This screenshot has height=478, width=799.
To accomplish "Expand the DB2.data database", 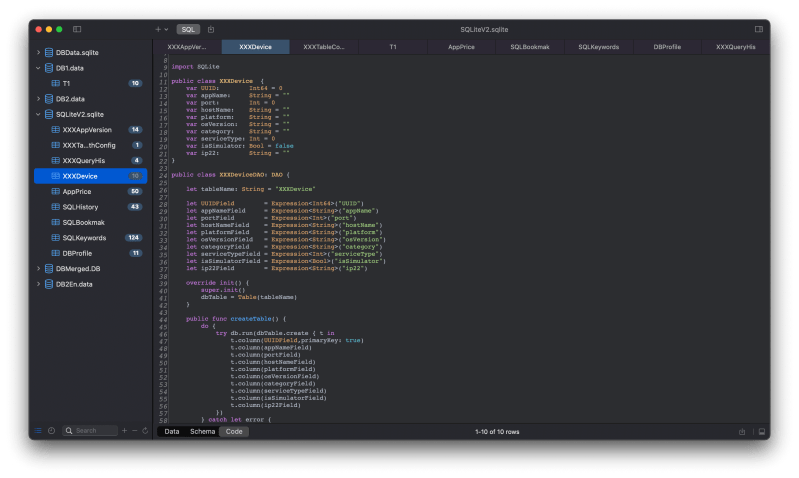I will point(38,99).
